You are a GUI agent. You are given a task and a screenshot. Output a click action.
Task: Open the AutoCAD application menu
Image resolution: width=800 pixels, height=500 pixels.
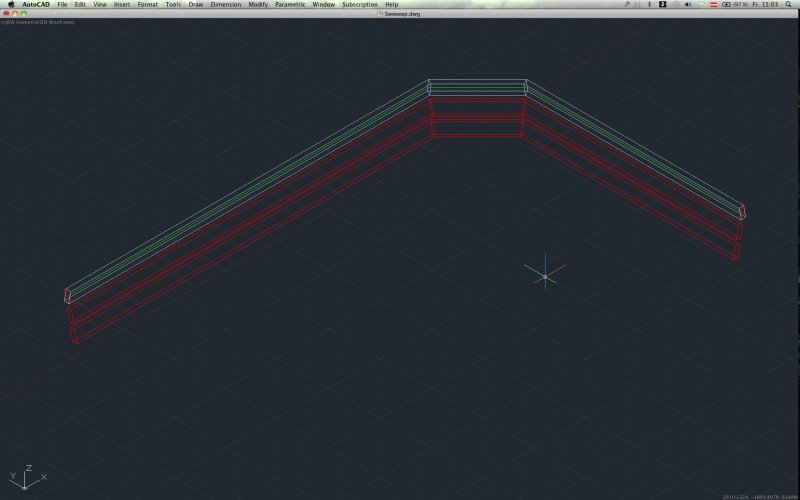tap(36, 4)
